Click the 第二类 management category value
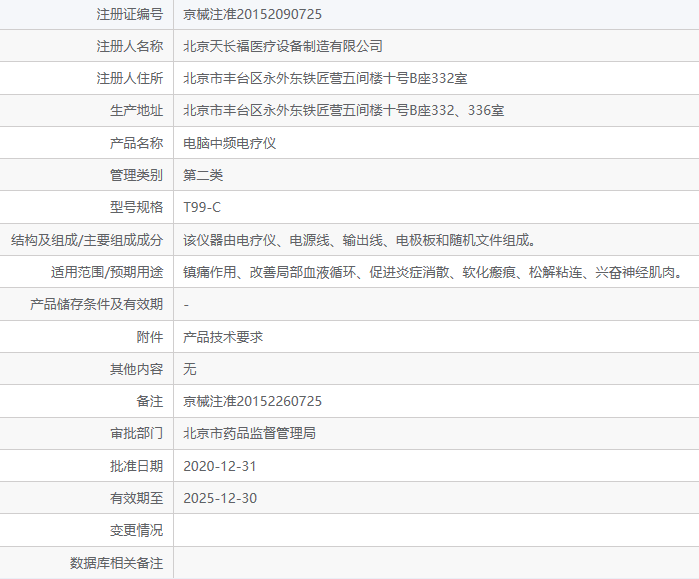The width and height of the screenshot is (699, 579). click(203, 175)
